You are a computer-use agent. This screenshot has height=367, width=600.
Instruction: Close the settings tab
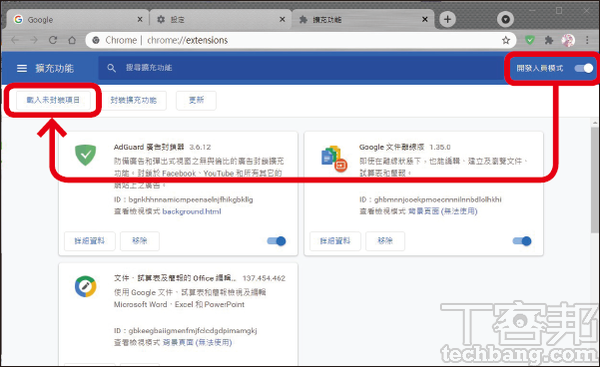click(x=282, y=19)
